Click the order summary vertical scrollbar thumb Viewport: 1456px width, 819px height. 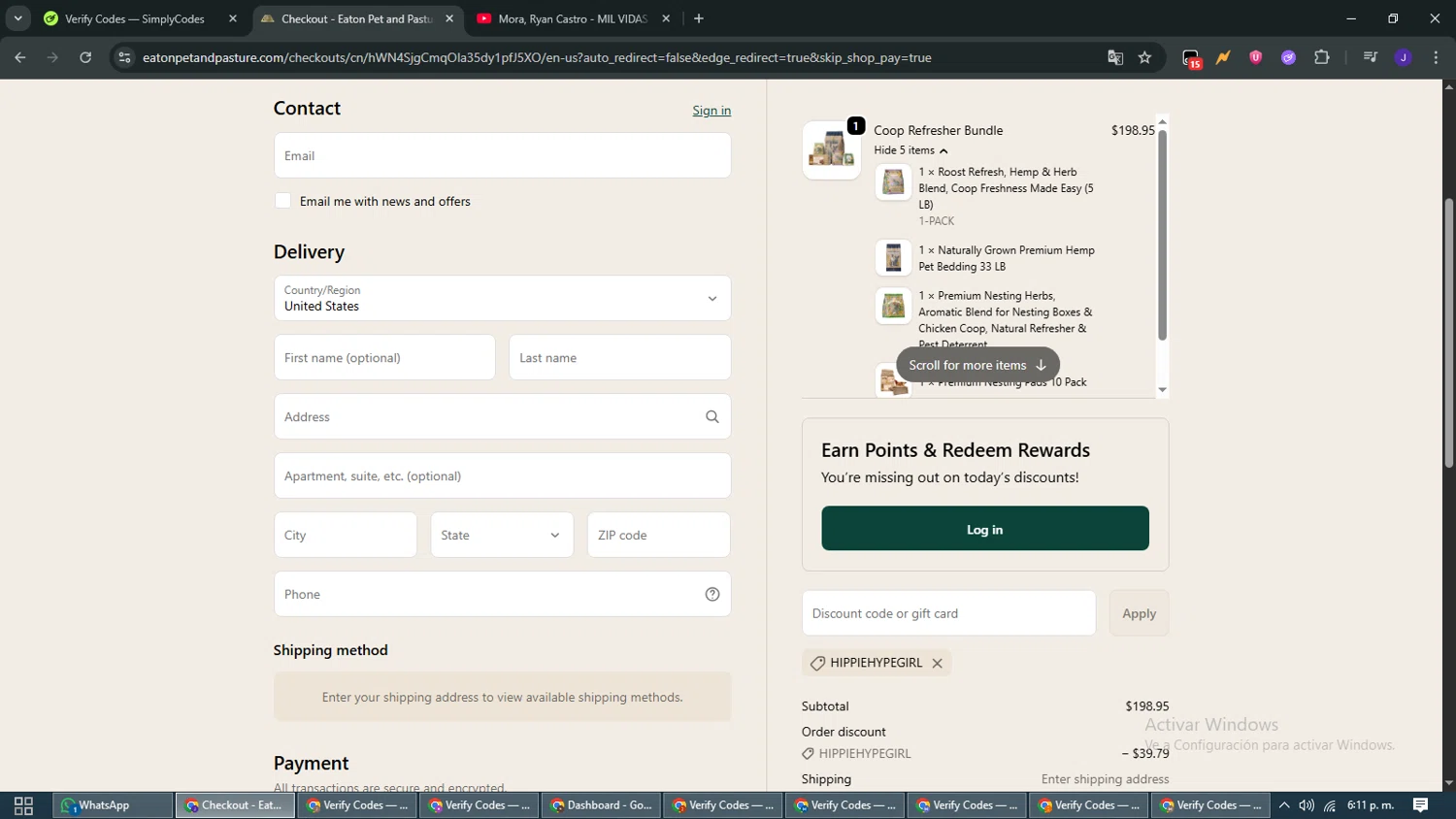[1162, 235]
